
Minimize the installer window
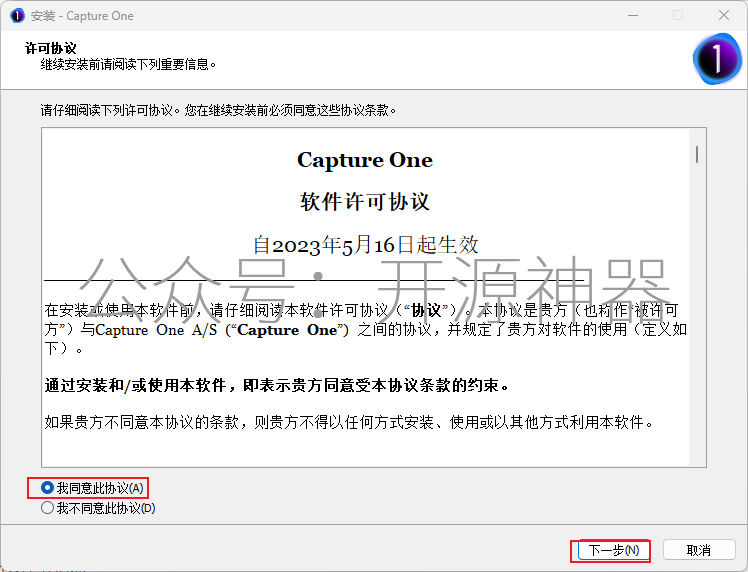click(x=633, y=16)
